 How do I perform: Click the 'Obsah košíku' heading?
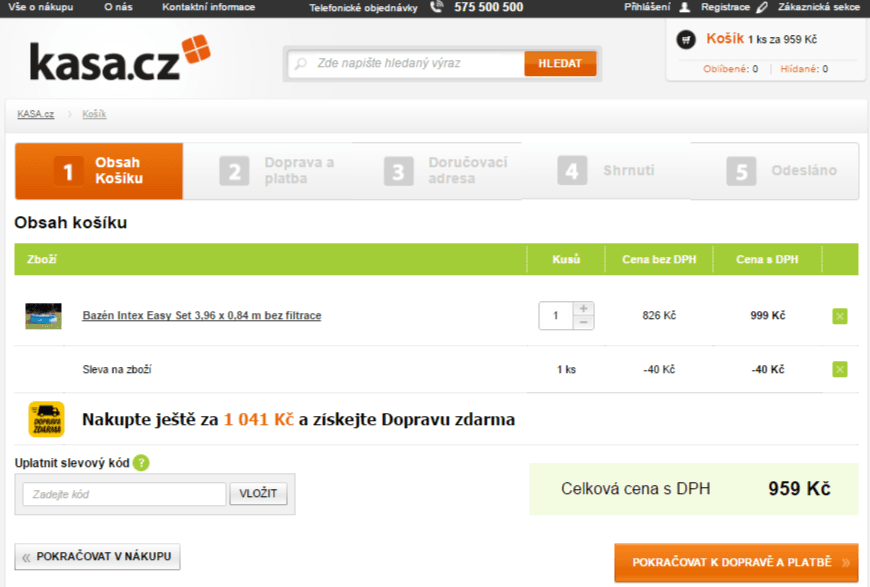click(70, 222)
